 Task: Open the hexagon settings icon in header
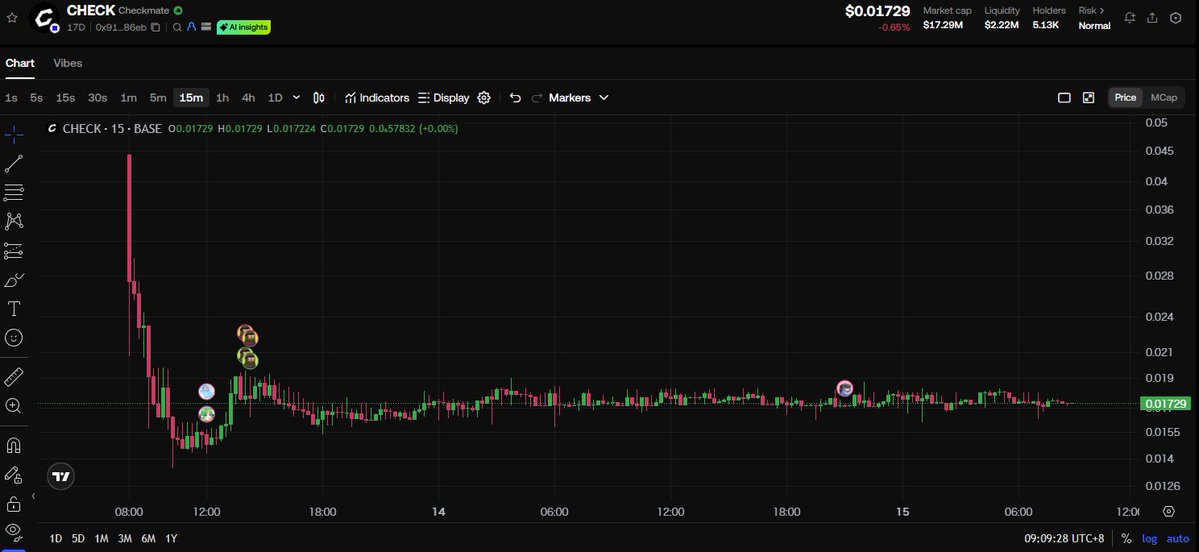coord(1176,18)
